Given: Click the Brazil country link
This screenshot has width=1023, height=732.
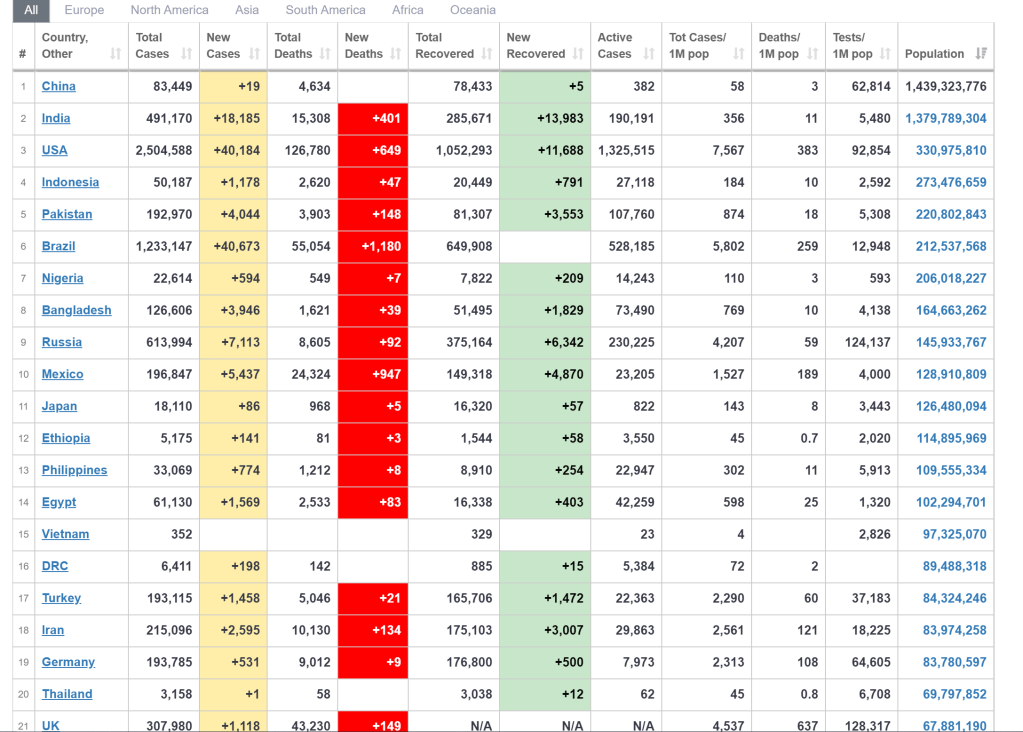Looking at the screenshot, I should pos(58,246).
